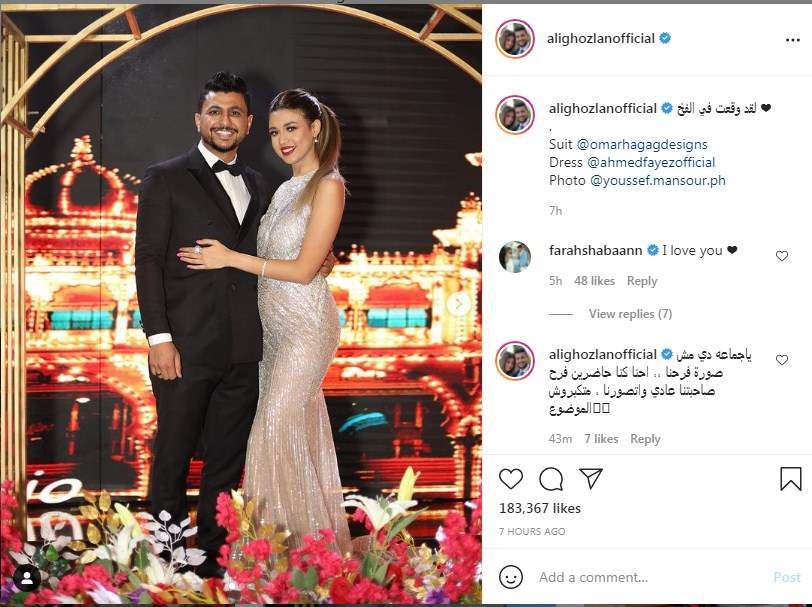812x607 pixels.
Task: Like alighozlanofficial's pinned reply comment heart
Action: click(x=781, y=360)
